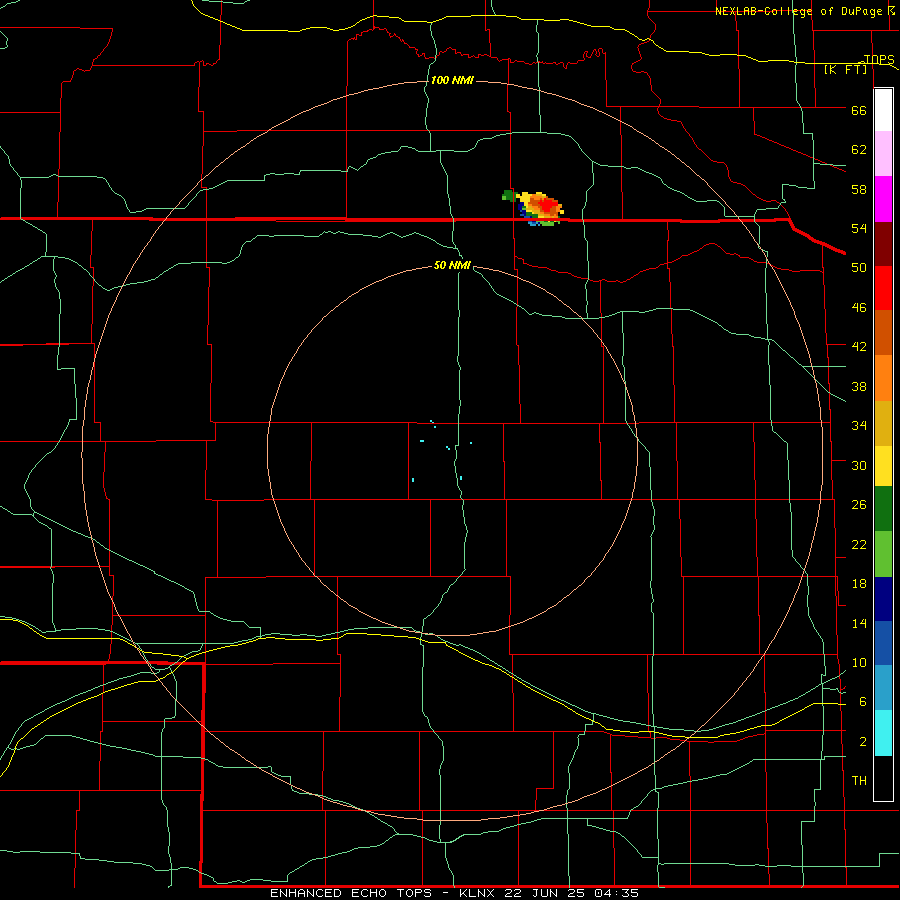Image resolution: width=900 pixels, height=900 pixels.
Task: Click the gold legend swatch
Action: click(x=883, y=424)
